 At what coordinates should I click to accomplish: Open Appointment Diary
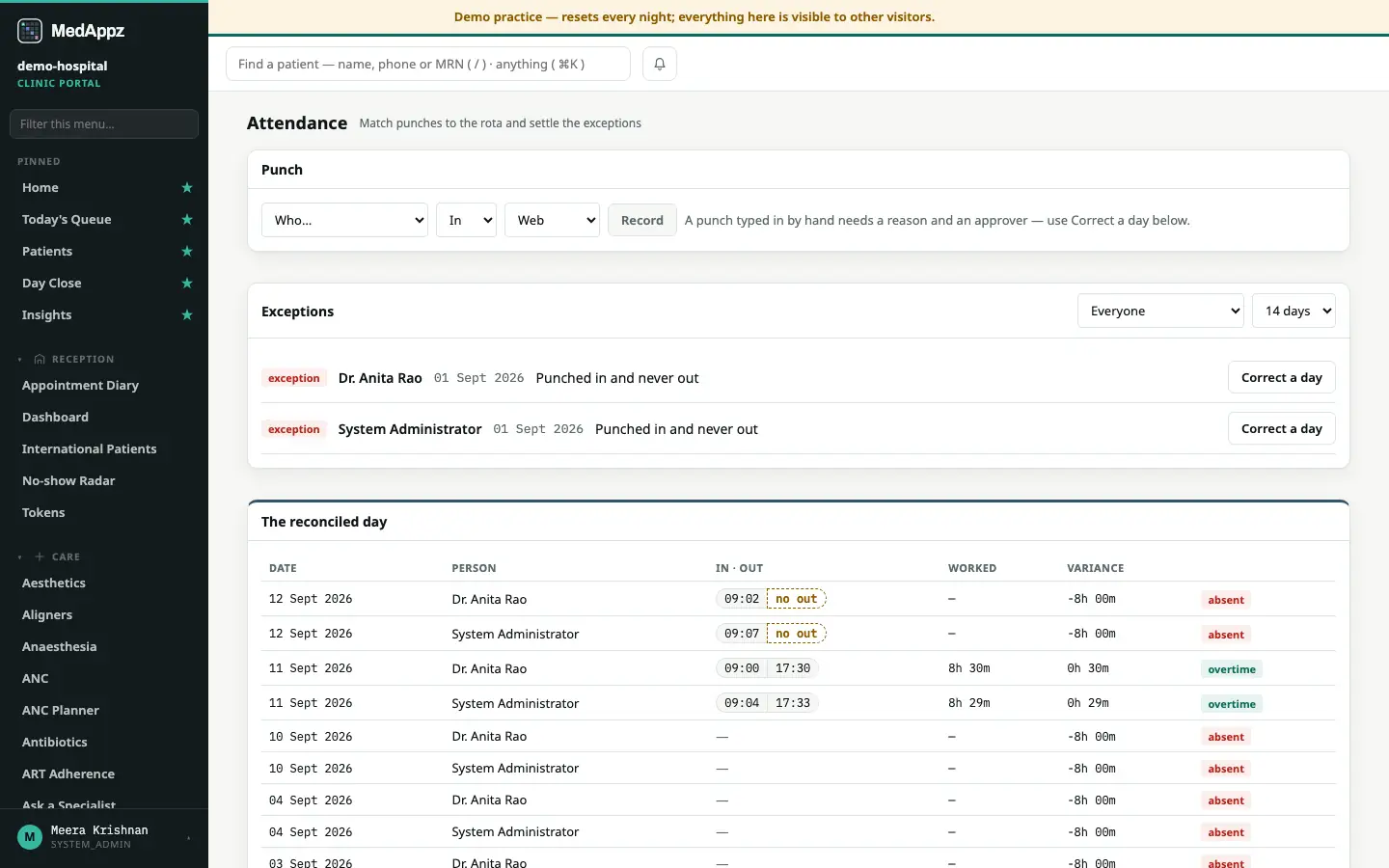click(81, 386)
